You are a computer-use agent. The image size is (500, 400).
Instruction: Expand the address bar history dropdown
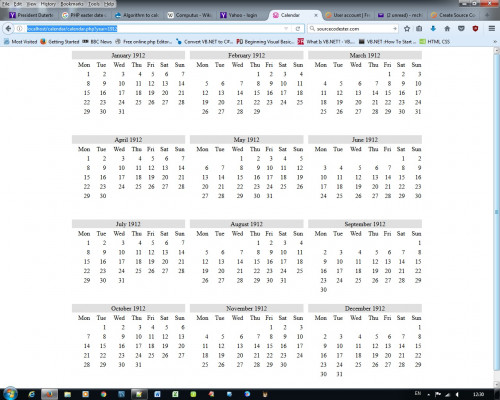point(286,29)
